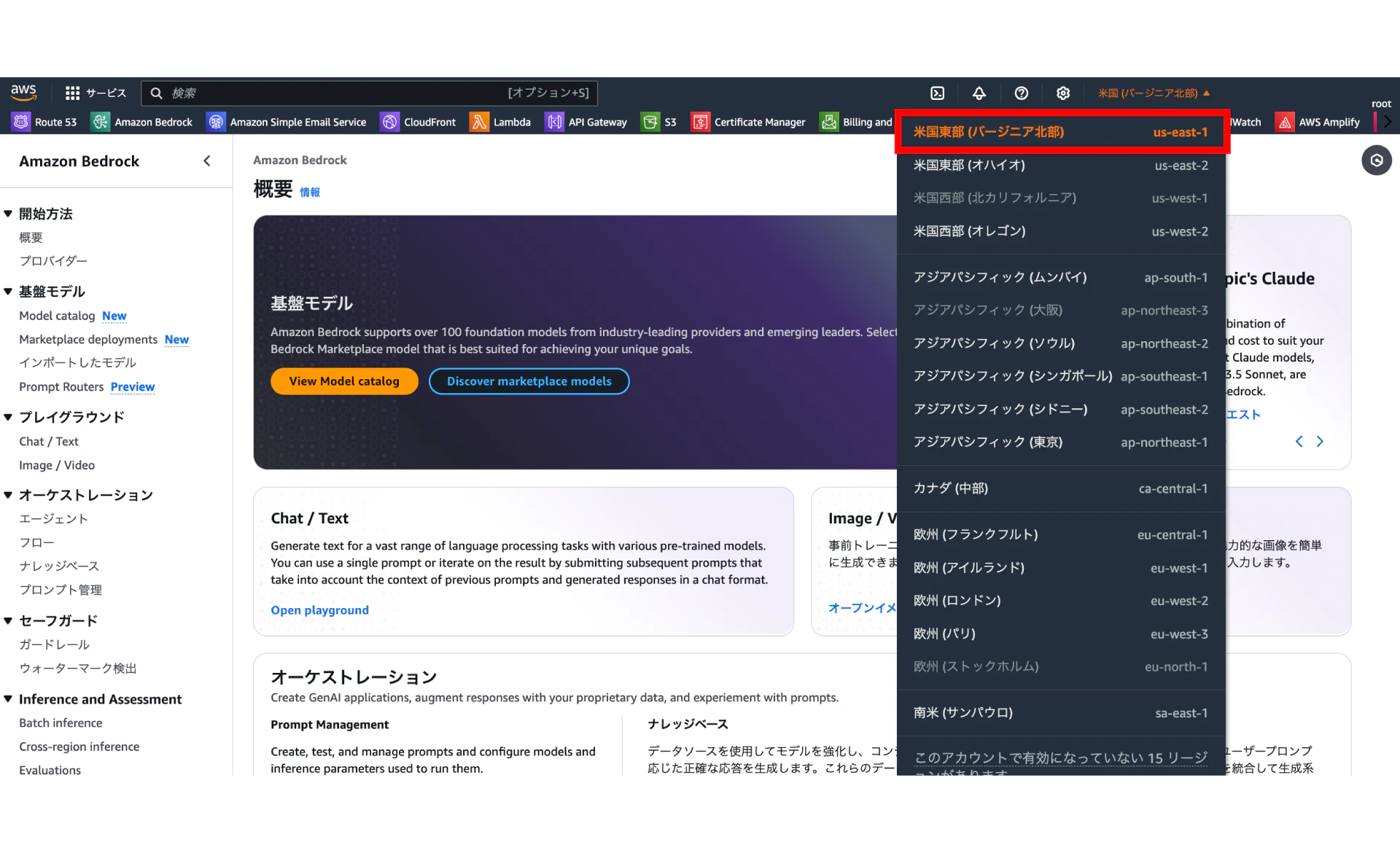Open the Chat / Text playground link
This screenshot has height=853, width=1400.
(319, 610)
